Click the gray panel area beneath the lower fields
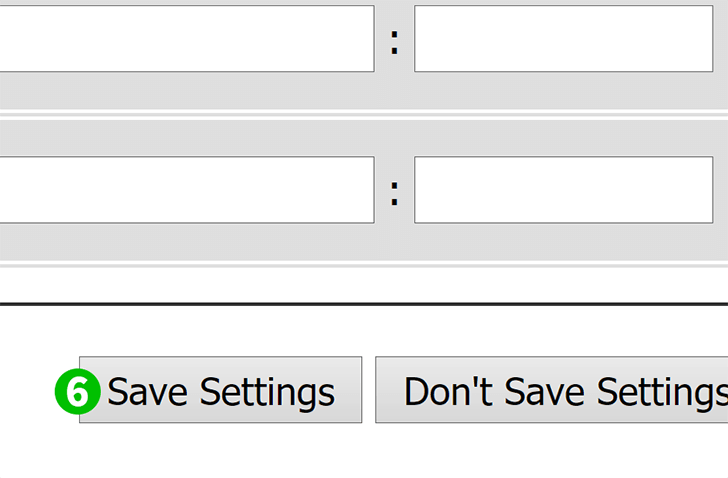The width and height of the screenshot is (728, 478). (364, 242)
